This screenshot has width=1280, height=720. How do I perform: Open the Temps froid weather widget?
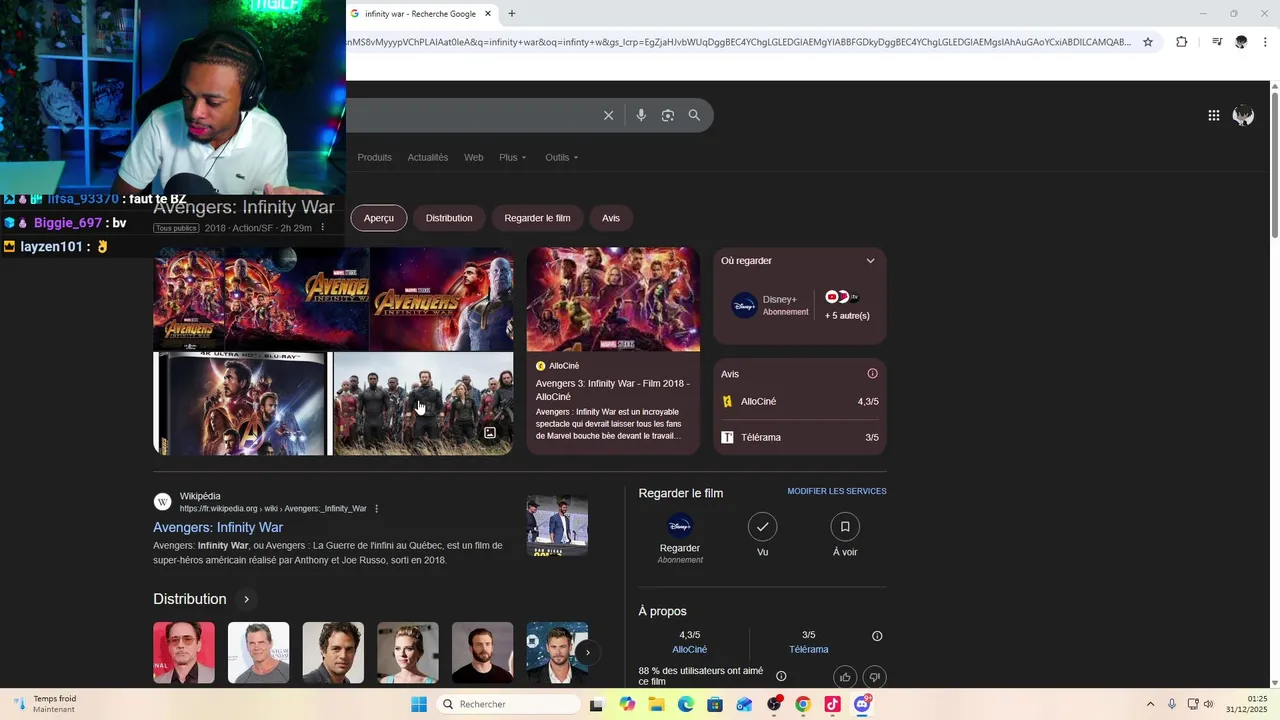(44, 704)
